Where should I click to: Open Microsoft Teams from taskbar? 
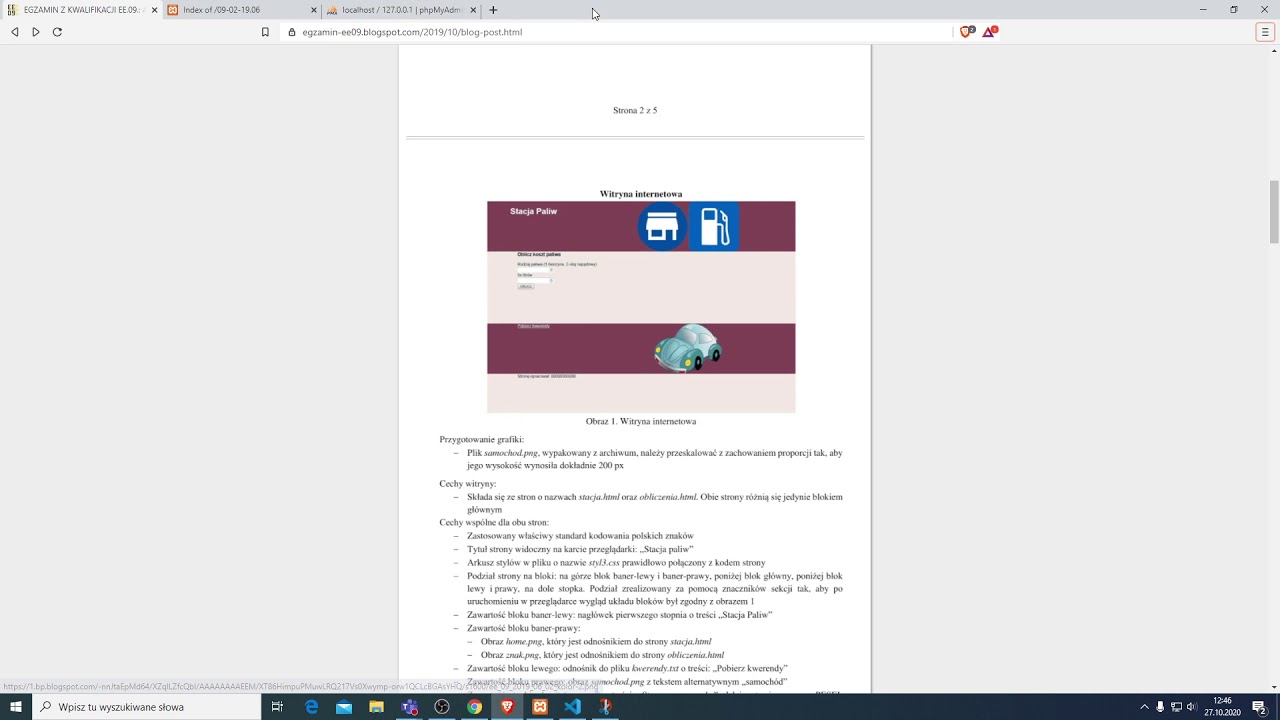[409, 707]
